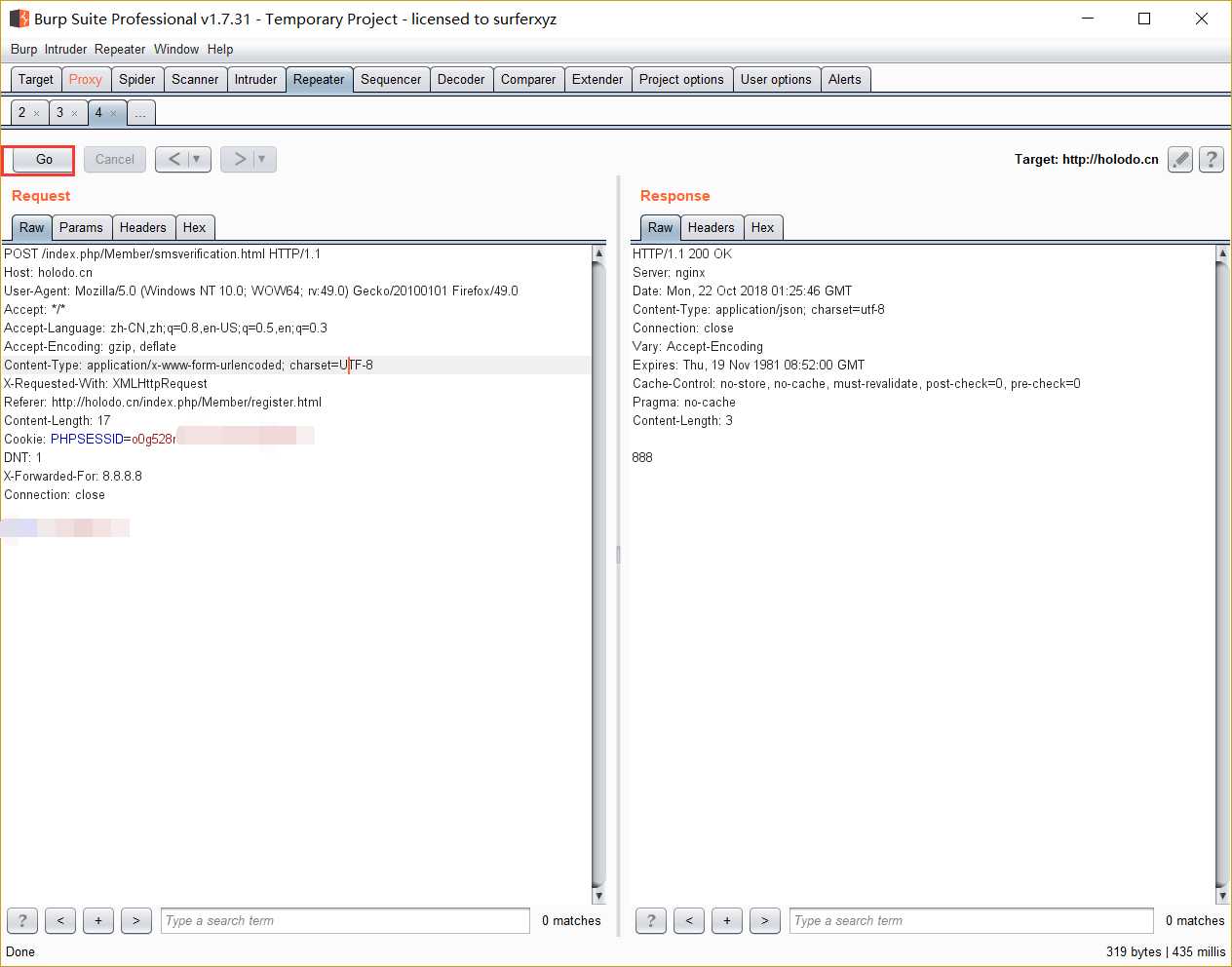Click the X-Forwarded-For: 8.8.8.8 header line
The height and width of the screenshot is (967, 1232).
73,476
